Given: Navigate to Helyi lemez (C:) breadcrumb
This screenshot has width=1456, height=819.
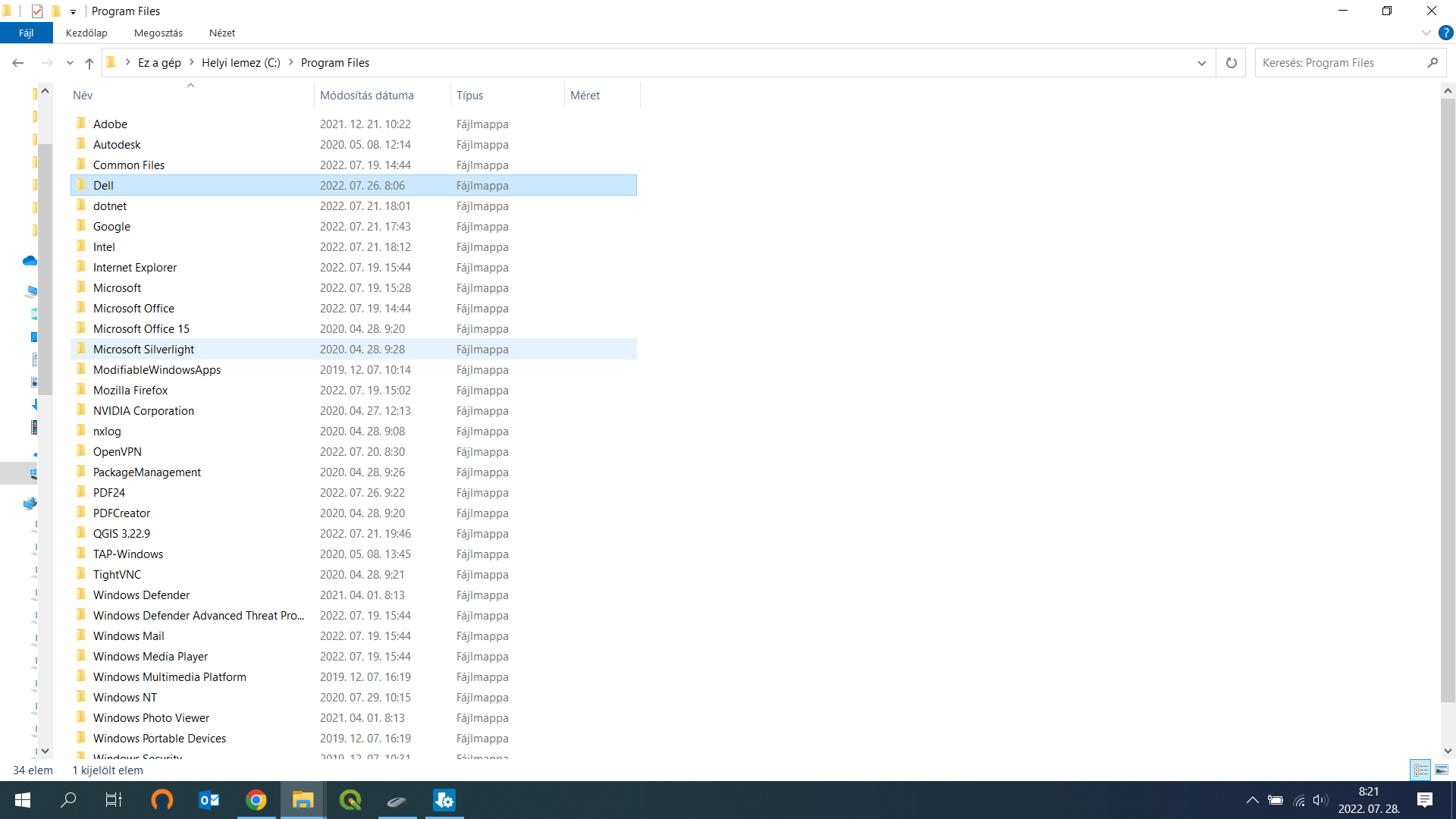Looking at the screenshot, I should pyautogui.click(x=241, y=63).
